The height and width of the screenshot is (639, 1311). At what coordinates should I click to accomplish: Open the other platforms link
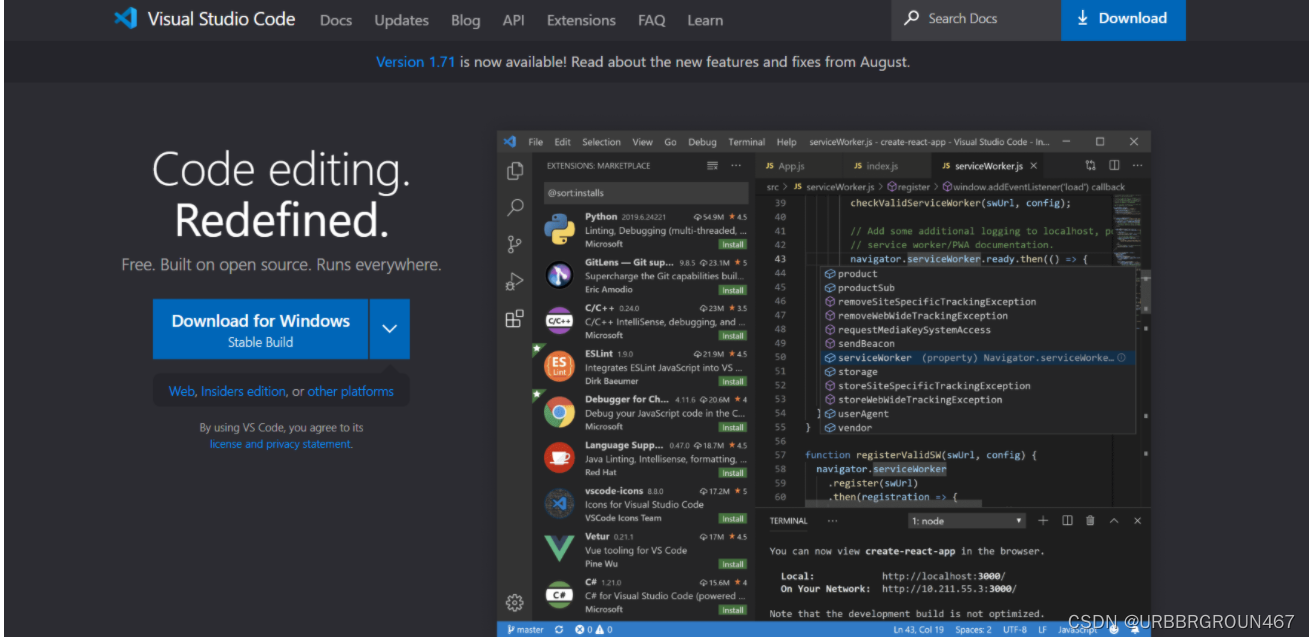pos(350,391)
